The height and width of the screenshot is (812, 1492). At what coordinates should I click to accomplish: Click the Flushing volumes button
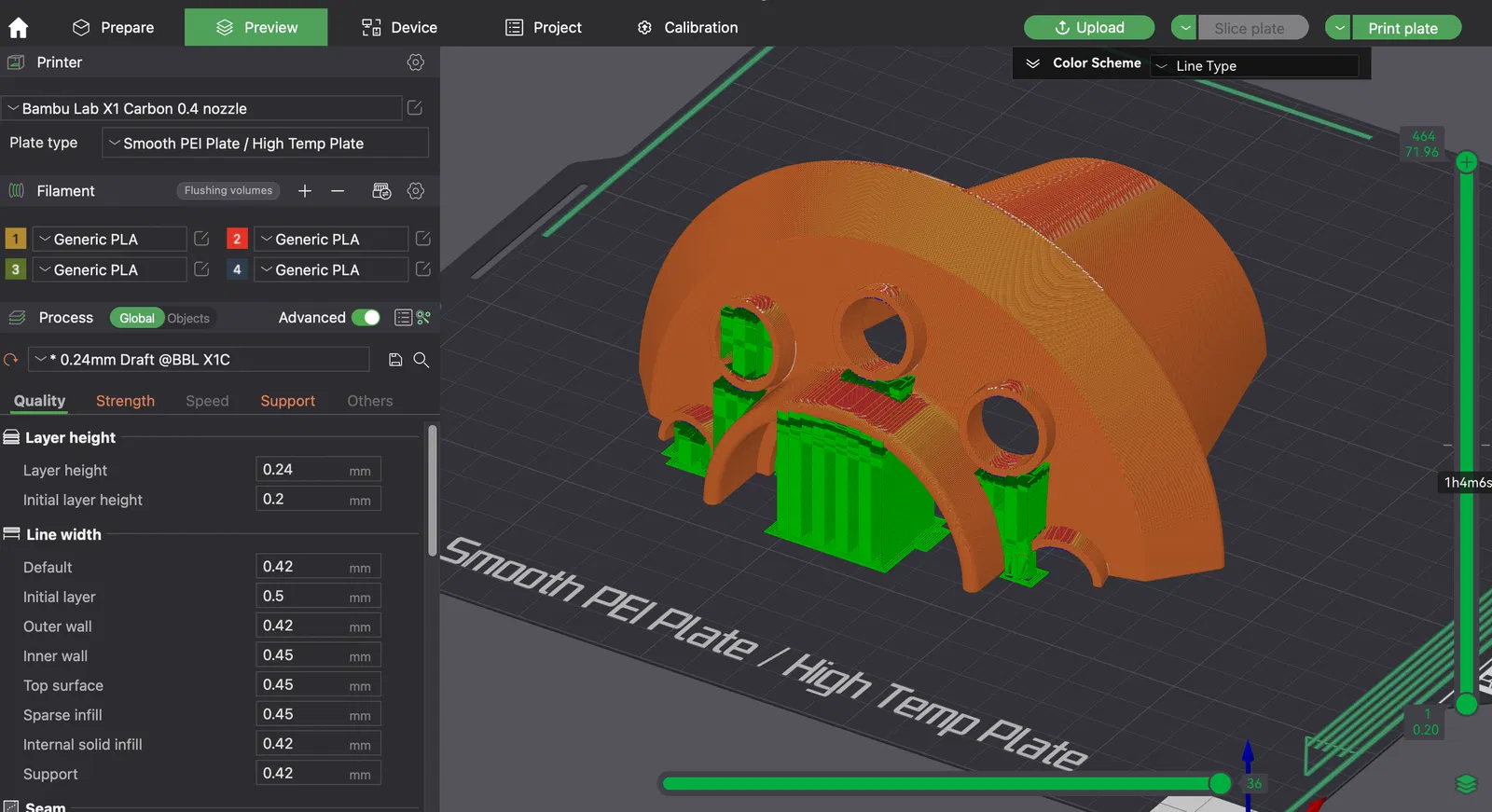[228, 191]
